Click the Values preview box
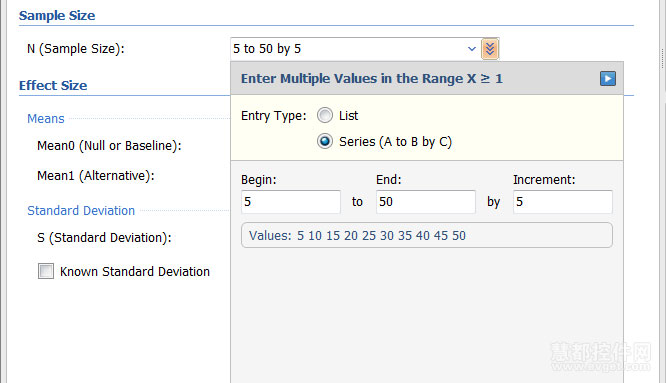This screenshot has width=666, height=383. 427,235
